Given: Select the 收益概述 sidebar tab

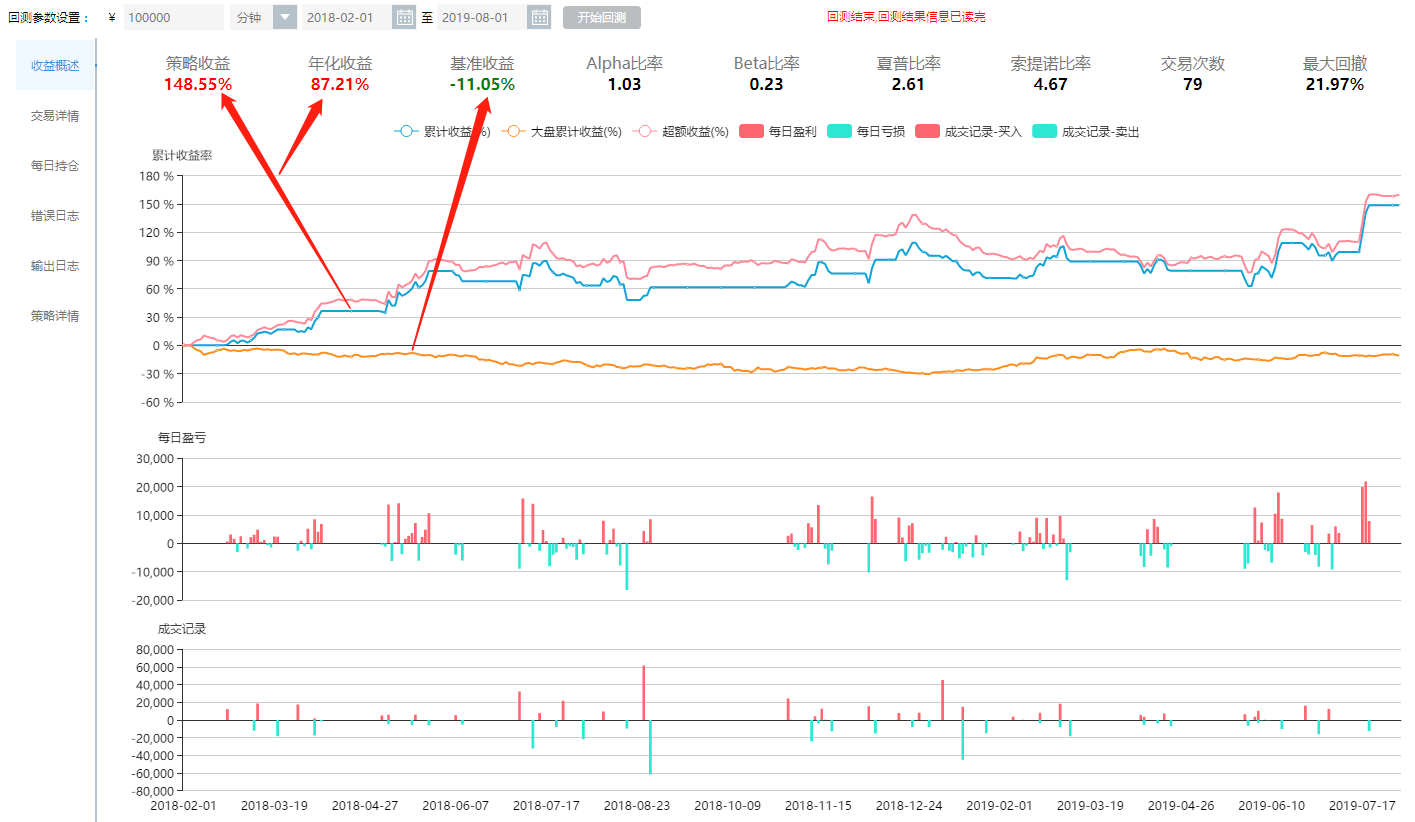Looking at the screenshot, I should (x=55, y=66).
